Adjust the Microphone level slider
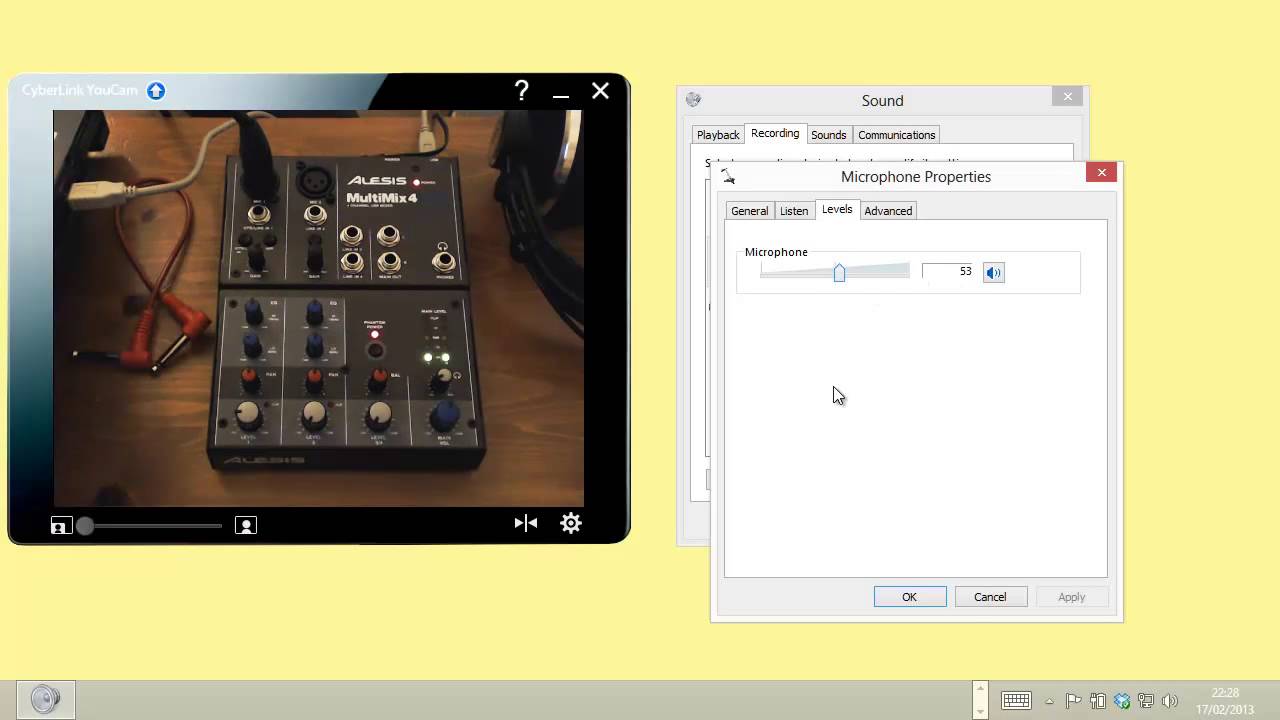Viewport: 1280px width, 720px height. tap(839, 272)
